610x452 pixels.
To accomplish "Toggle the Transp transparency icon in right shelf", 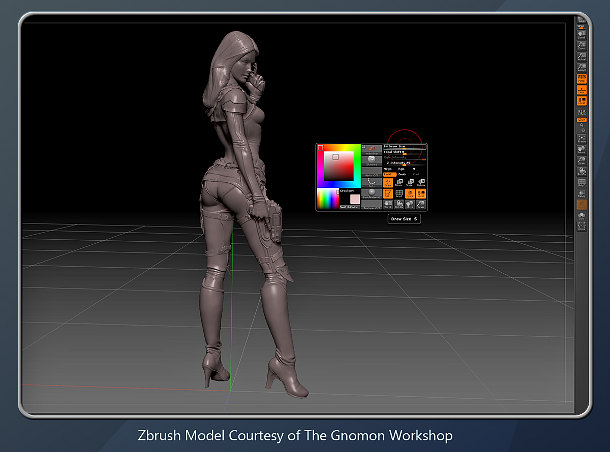I will [x=582, y=193].
